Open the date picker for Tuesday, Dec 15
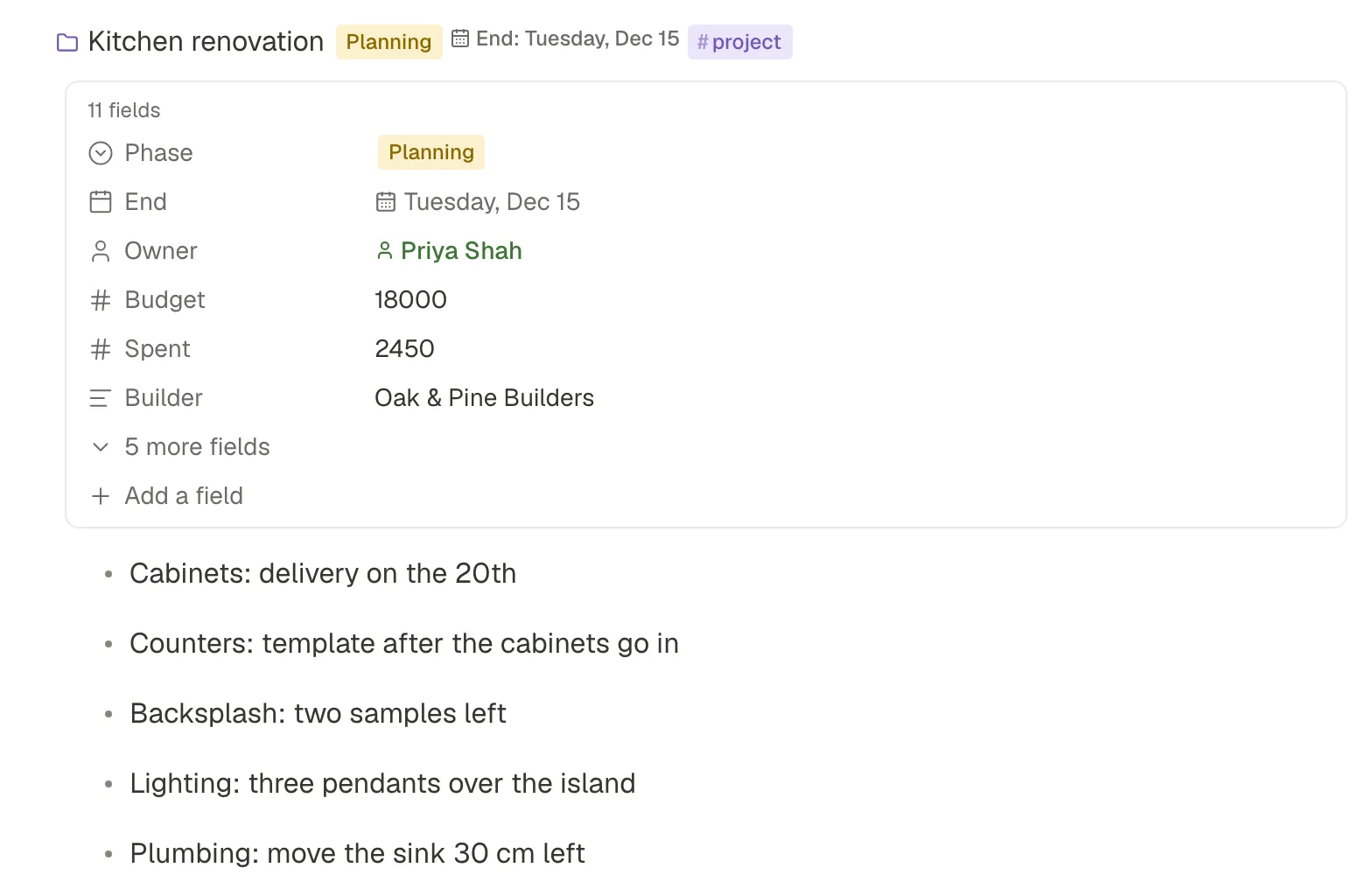 point(479,202)
